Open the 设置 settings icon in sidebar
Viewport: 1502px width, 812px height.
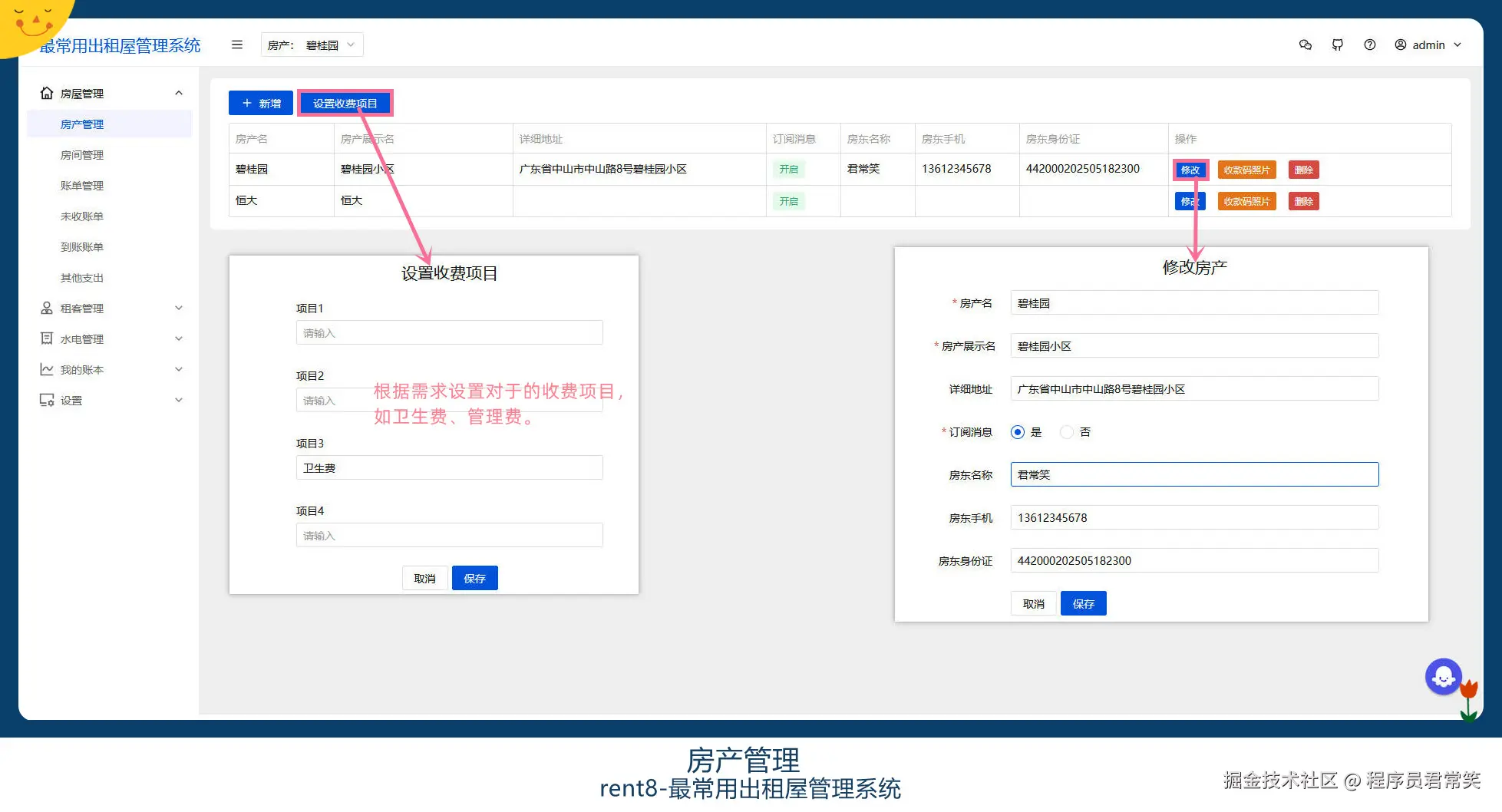[x=46, y=400]
